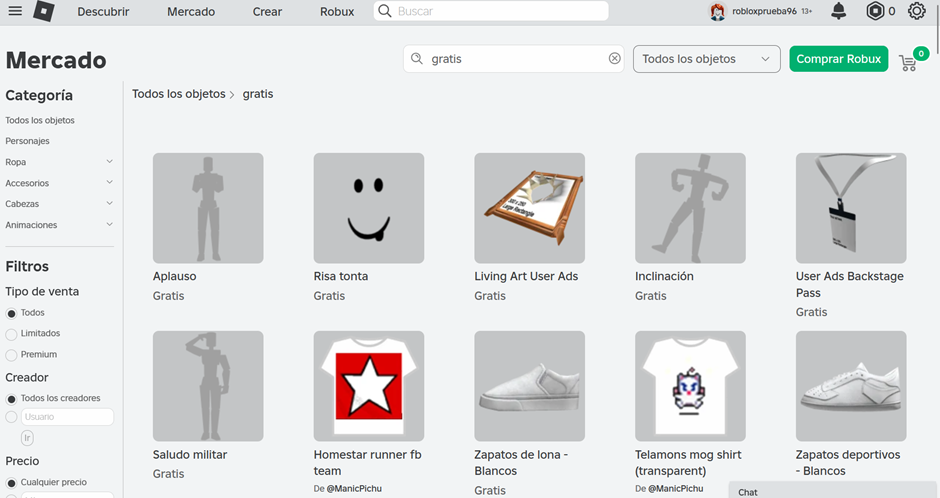Viewport: 940px width, 498px height.
Task: Select Cualquier precio radio button
Action: click(x=11, y=483)
